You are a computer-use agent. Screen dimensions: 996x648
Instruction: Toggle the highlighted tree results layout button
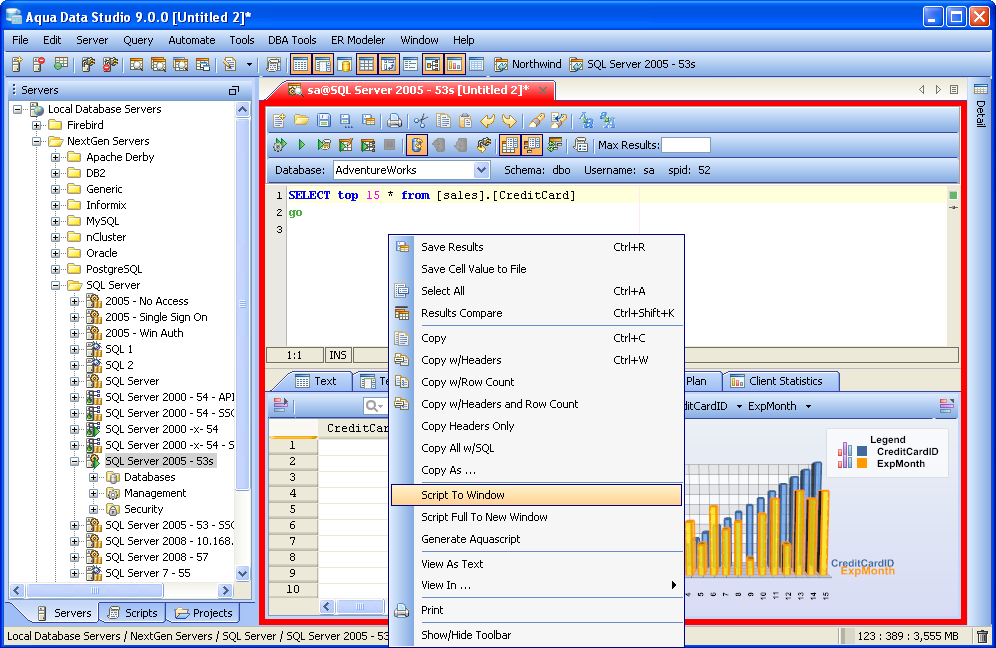pos(532,145)
